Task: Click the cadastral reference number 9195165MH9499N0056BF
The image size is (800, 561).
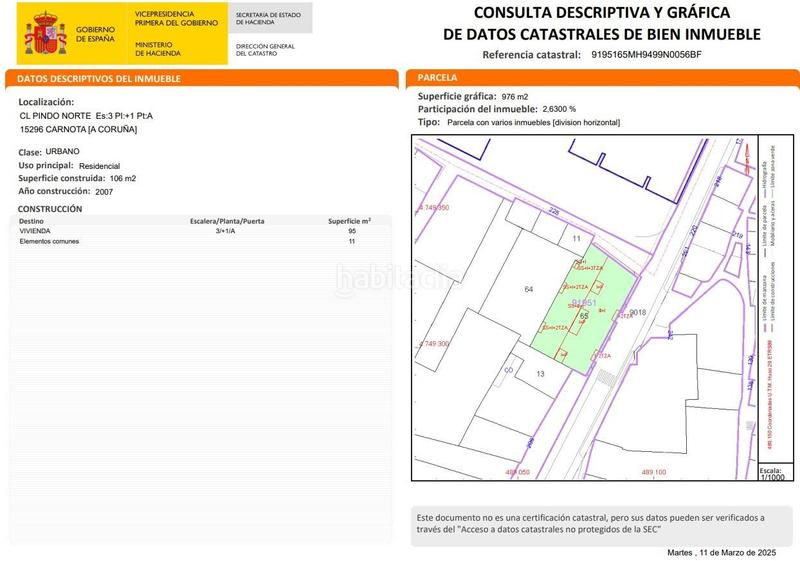Action: [647, 54]
